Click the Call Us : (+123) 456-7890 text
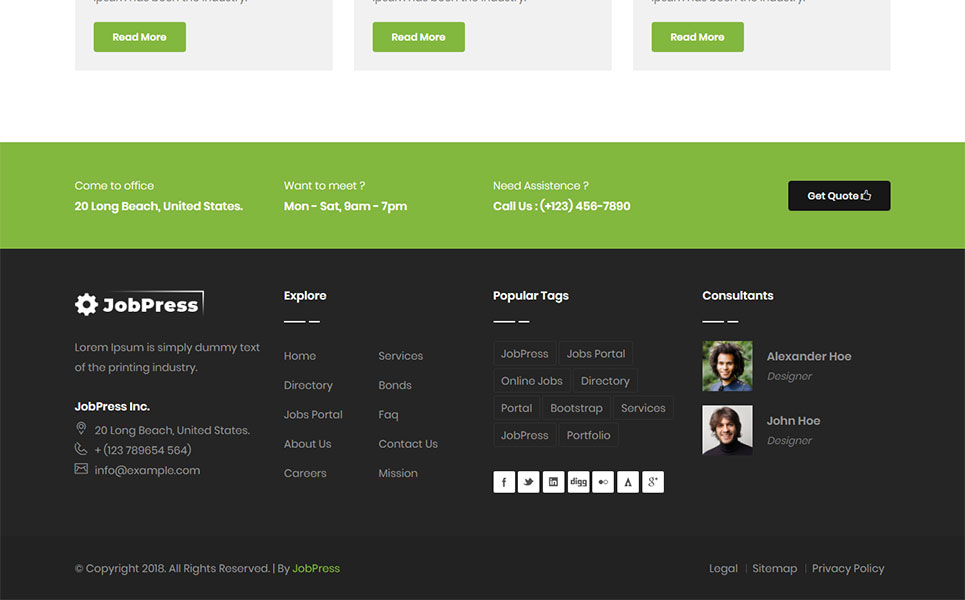This screenshot has height=600, width=965. point(561,206)
